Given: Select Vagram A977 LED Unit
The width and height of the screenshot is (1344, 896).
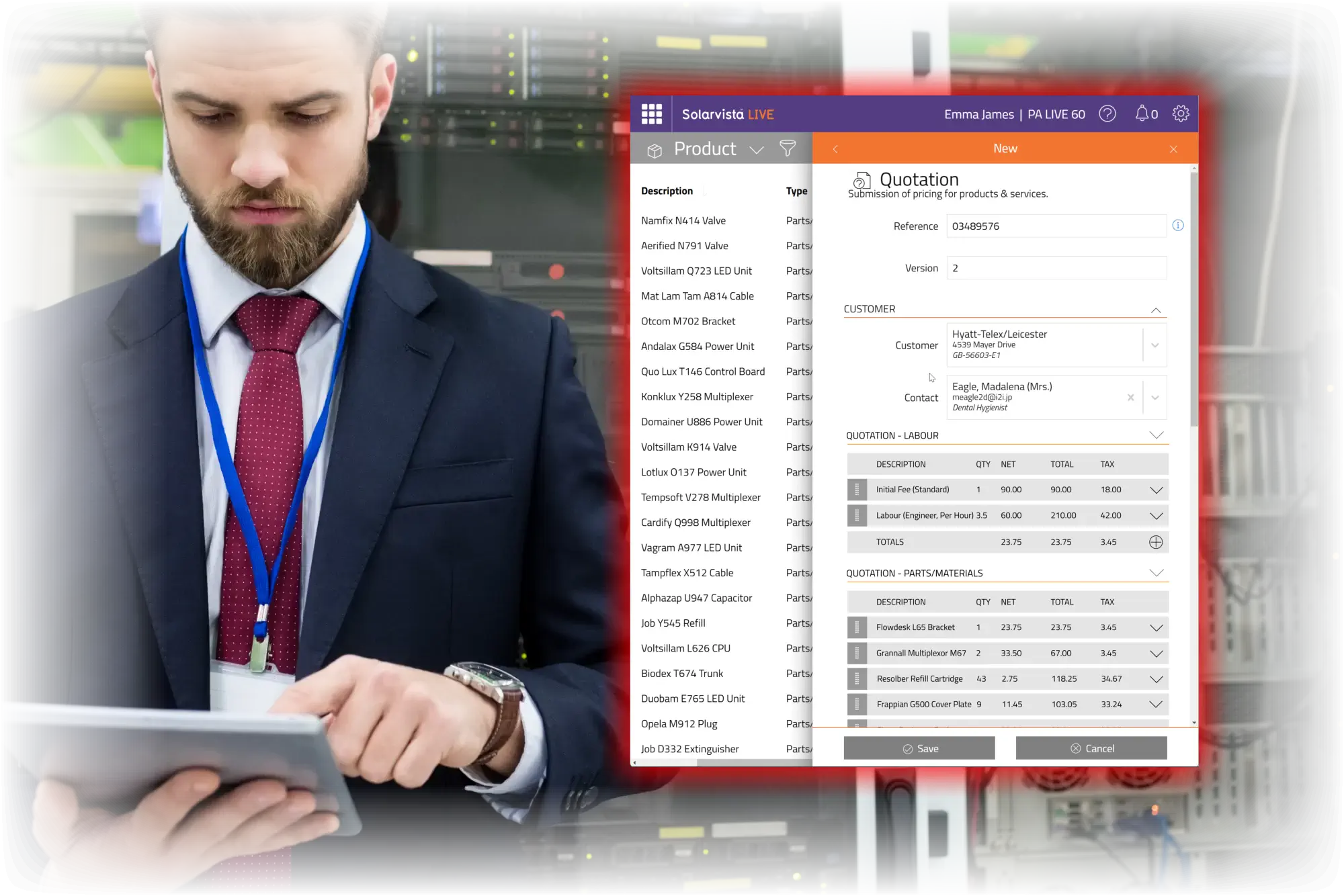Looking at the screenshot, I should pos(691,548).
